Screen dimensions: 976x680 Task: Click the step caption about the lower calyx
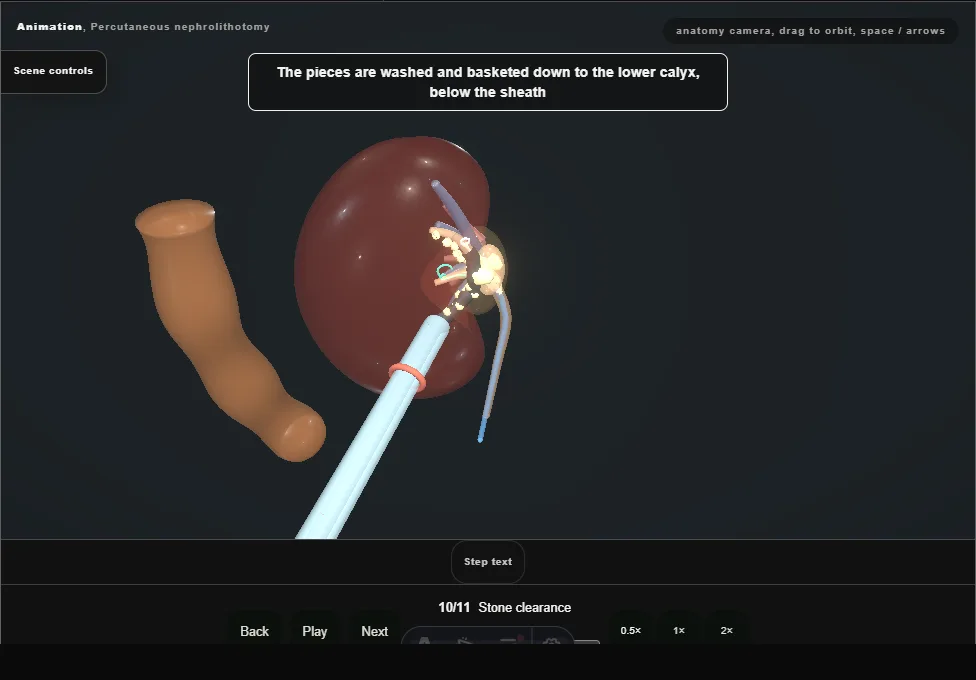pyautogui.click(x=488, y=82)
